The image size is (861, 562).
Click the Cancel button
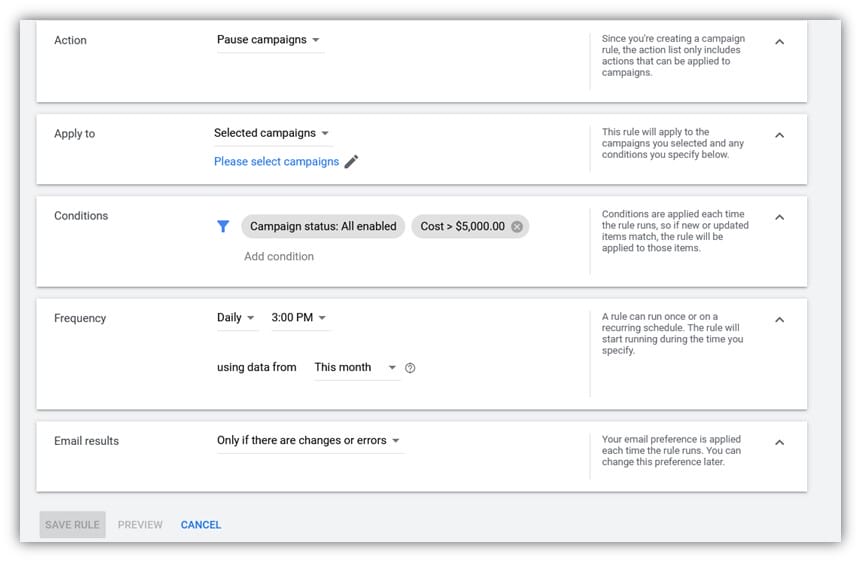(x=201, y=525)
